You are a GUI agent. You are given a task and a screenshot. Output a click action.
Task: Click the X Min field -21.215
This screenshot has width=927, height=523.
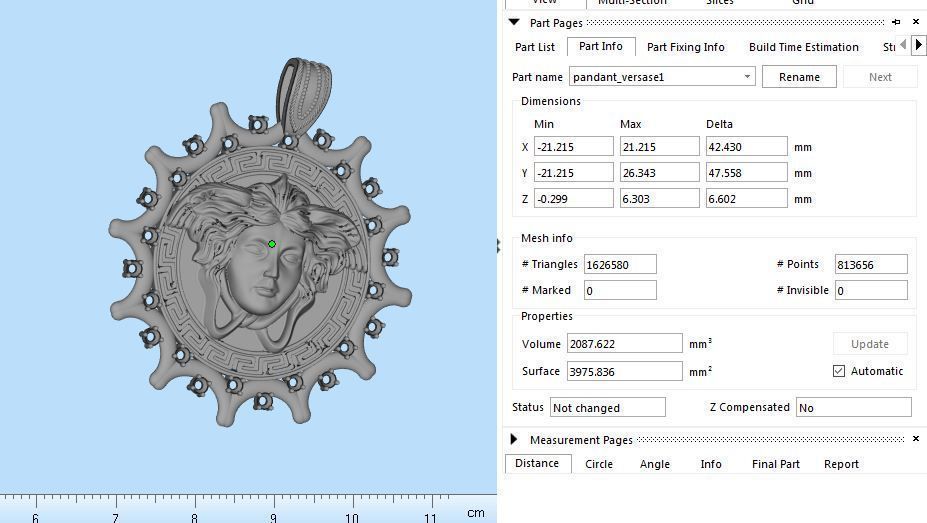(573, 147)
